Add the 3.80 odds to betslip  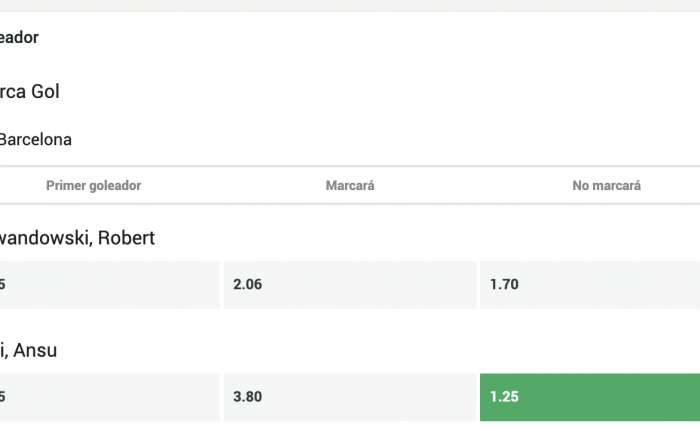[x=350, y=397]
